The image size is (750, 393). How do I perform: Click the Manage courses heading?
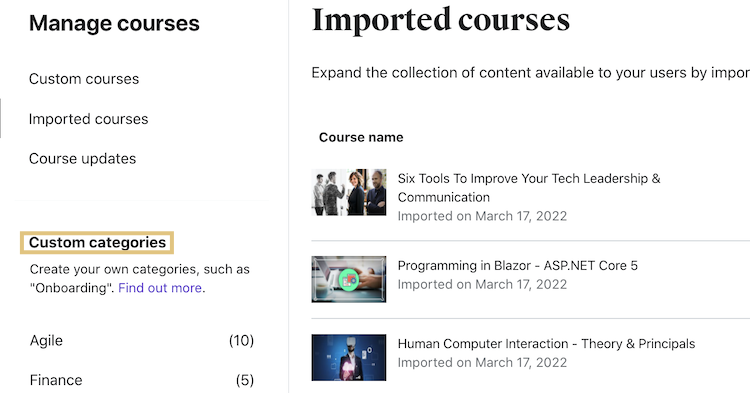click(x=114, y=23)
